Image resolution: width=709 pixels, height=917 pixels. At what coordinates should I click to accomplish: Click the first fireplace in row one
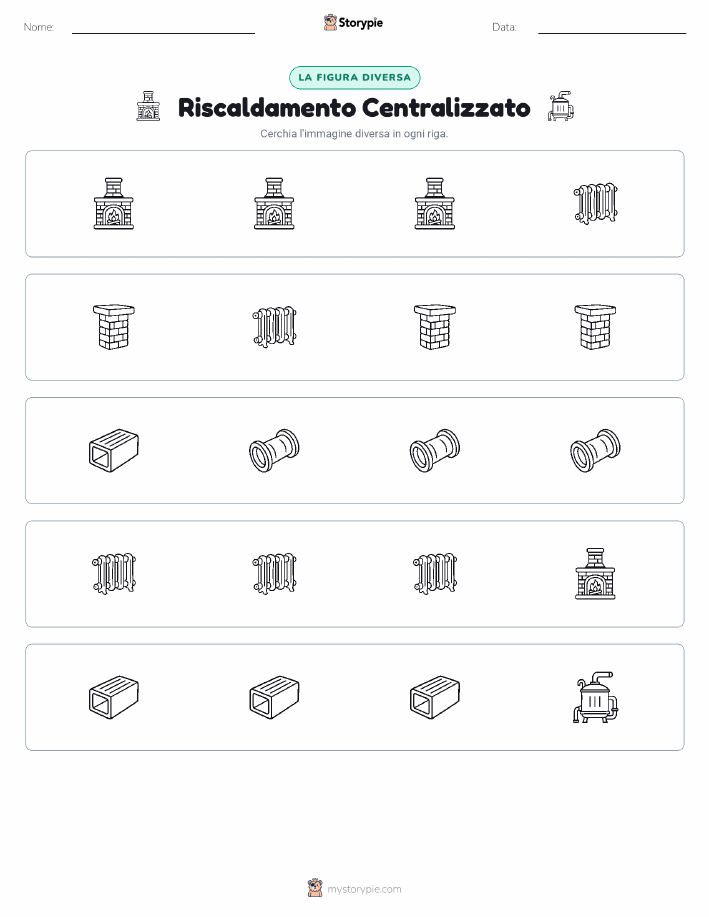pos(113,204)
